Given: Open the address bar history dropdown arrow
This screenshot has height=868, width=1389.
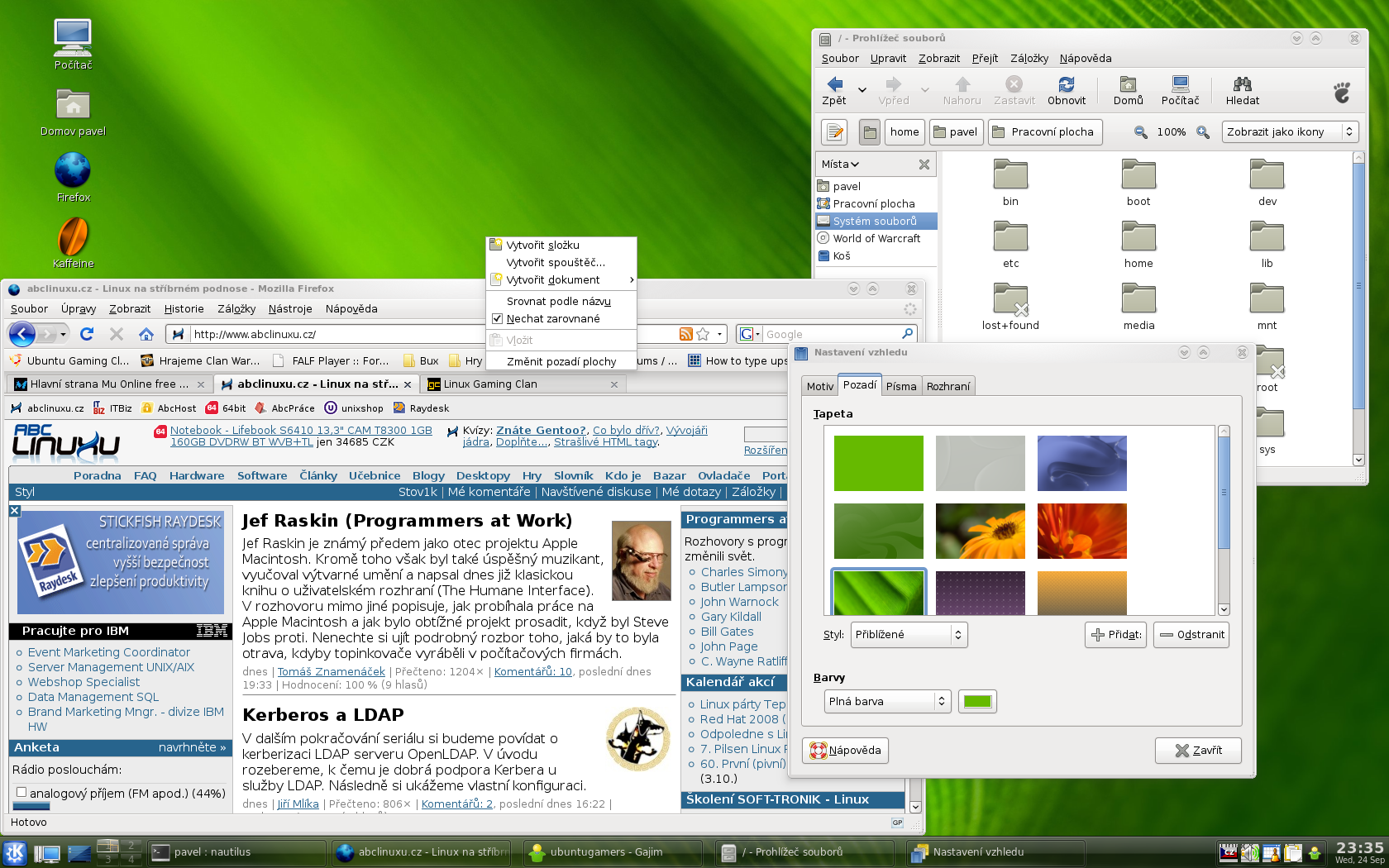Looking at the screenshot, I should tap(719, 334).
